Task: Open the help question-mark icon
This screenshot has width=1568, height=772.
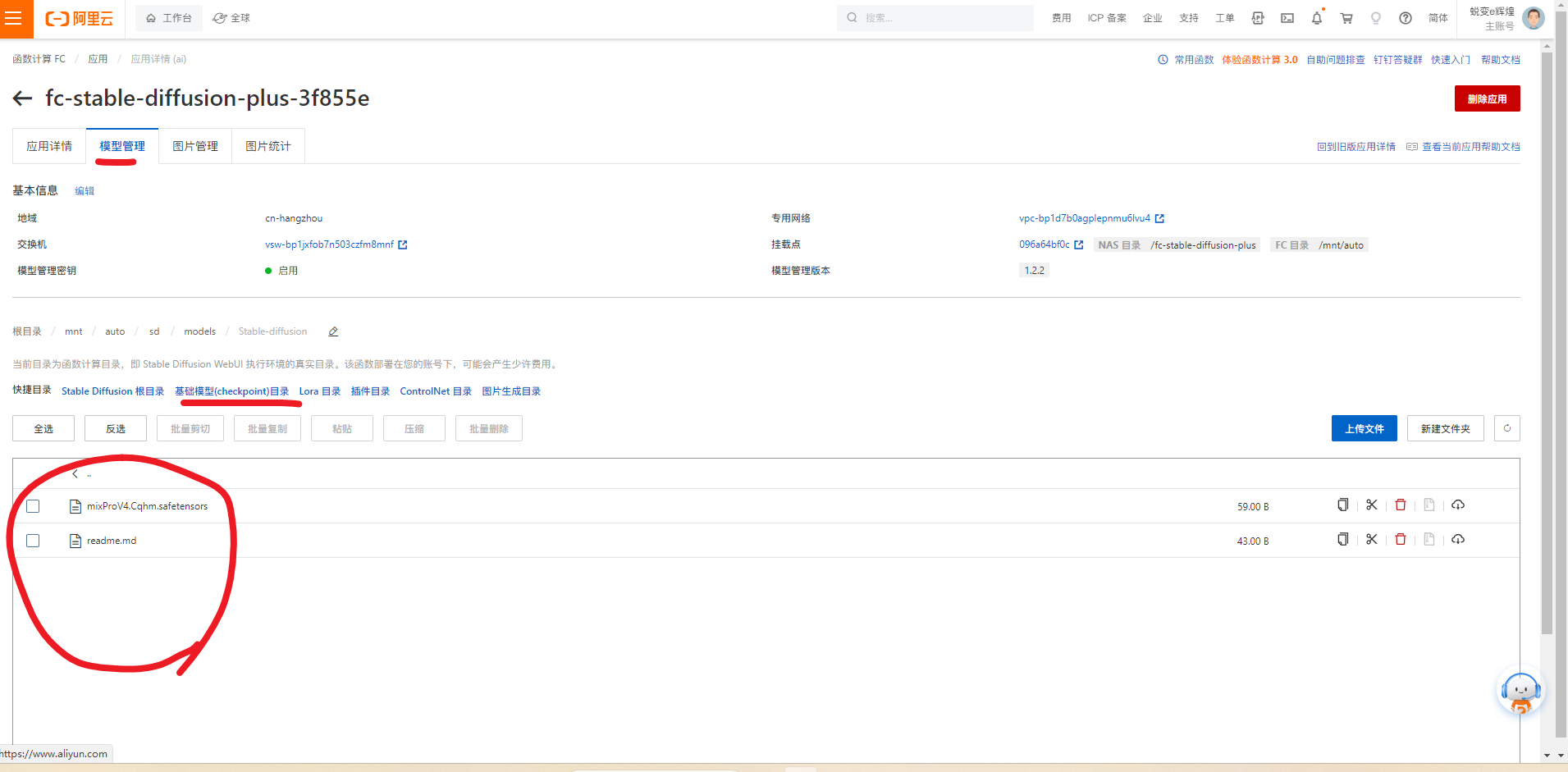Action: (x=1406, y=18)
